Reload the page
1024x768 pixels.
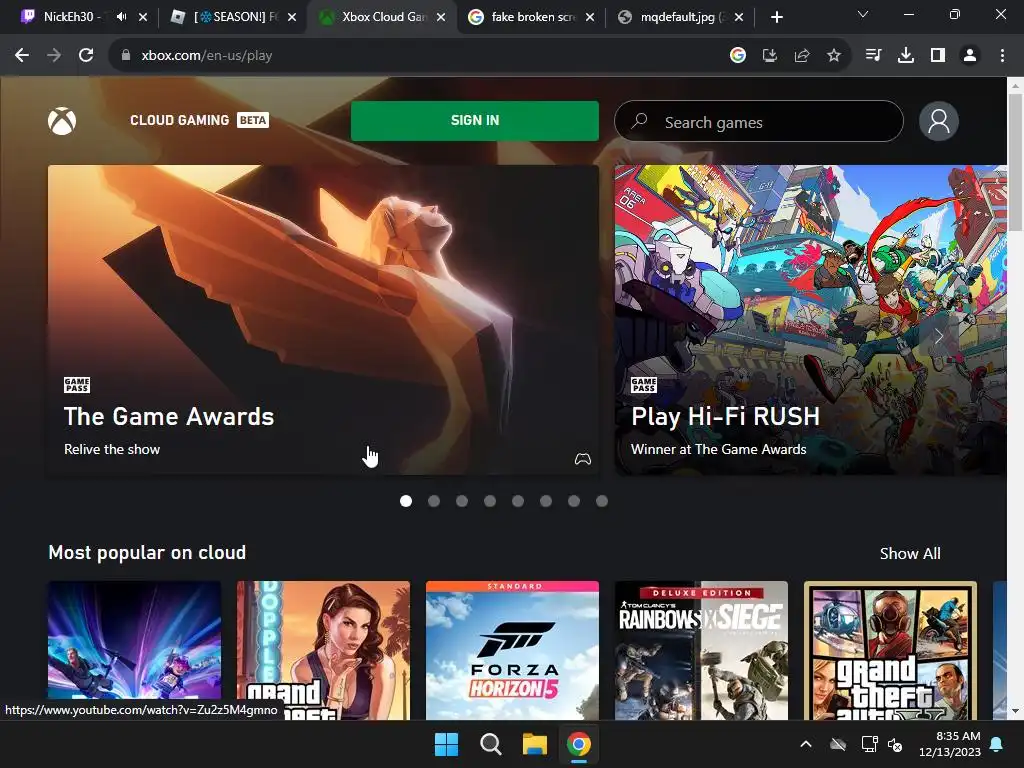pos(86,56)
